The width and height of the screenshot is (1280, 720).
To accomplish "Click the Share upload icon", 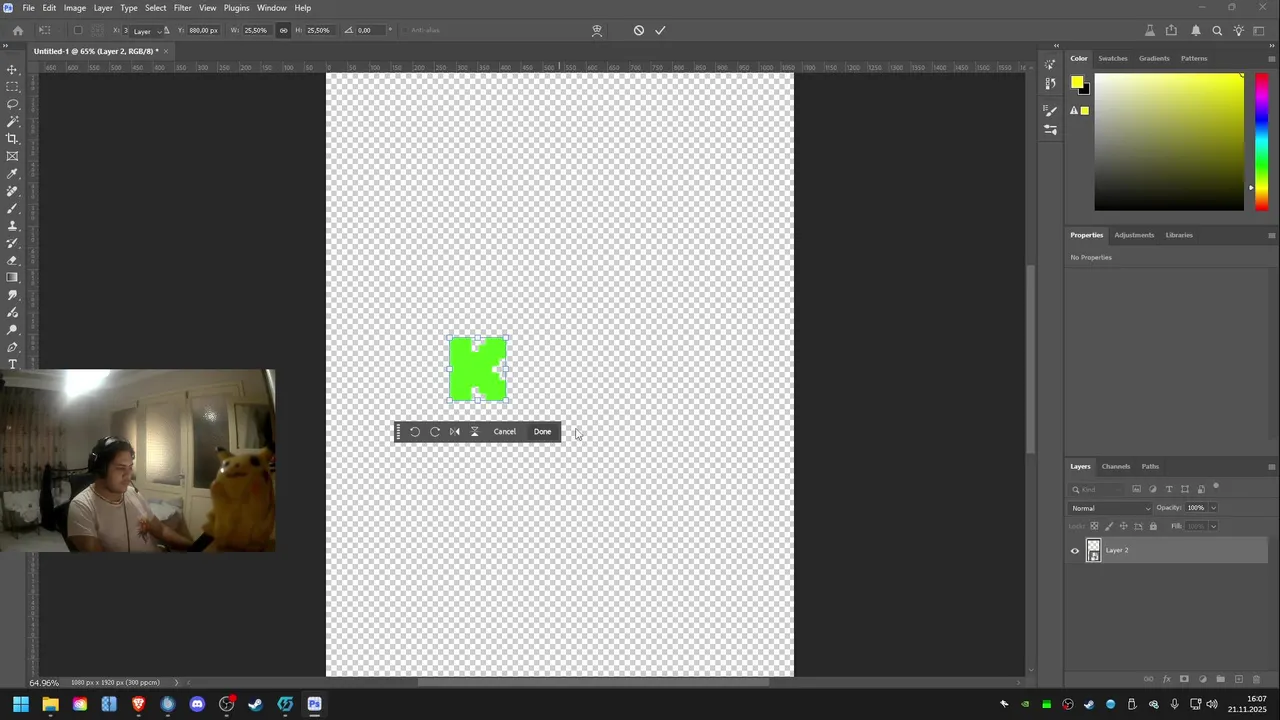I will (x=1171, y=31).
